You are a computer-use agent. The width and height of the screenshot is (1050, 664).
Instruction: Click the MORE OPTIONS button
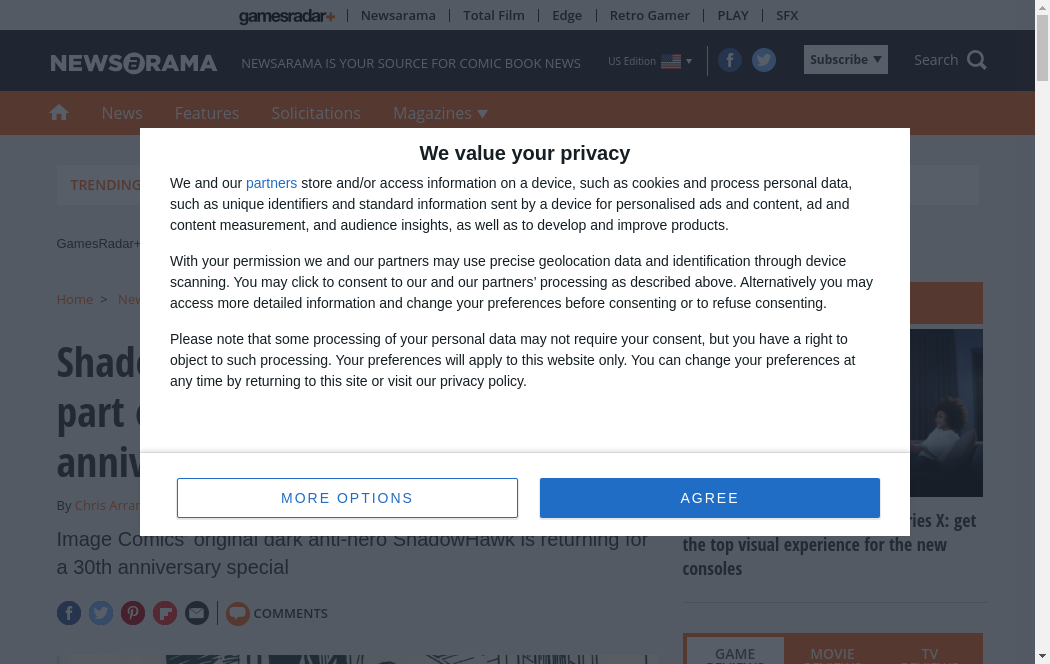[347, 498]
